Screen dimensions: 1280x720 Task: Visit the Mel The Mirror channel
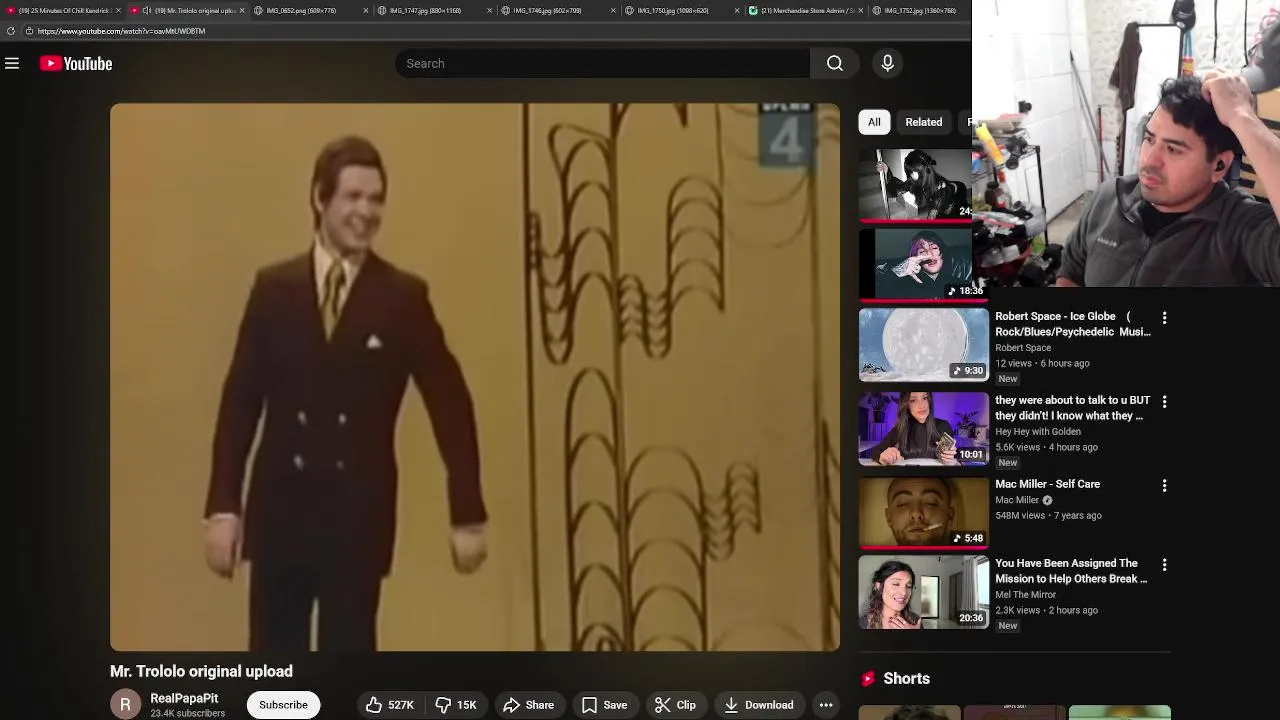1025,595
